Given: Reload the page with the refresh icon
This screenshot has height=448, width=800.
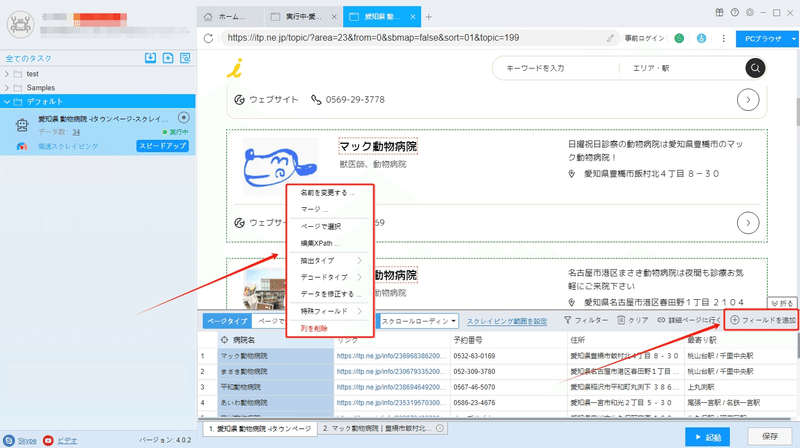Looking at the screenshot, I should coord(208,38).
